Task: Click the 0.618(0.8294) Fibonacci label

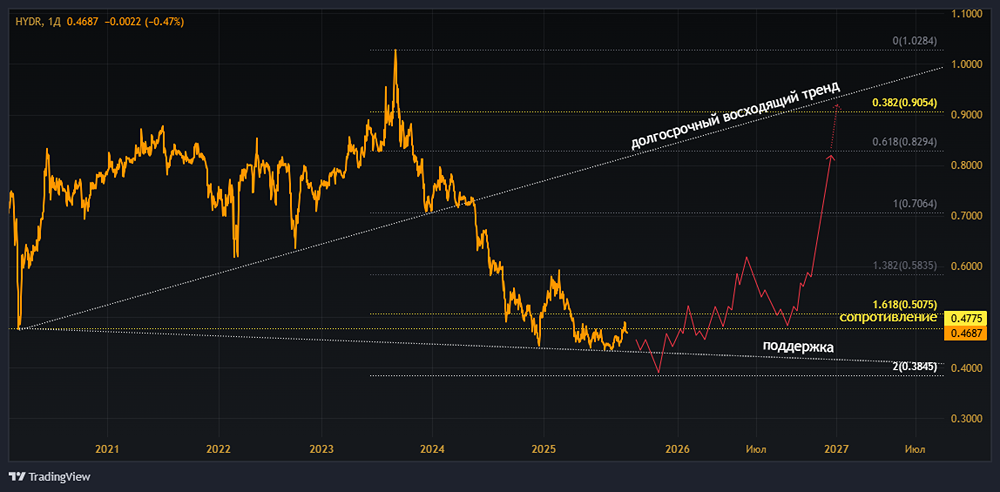Action: pos(902,141)
